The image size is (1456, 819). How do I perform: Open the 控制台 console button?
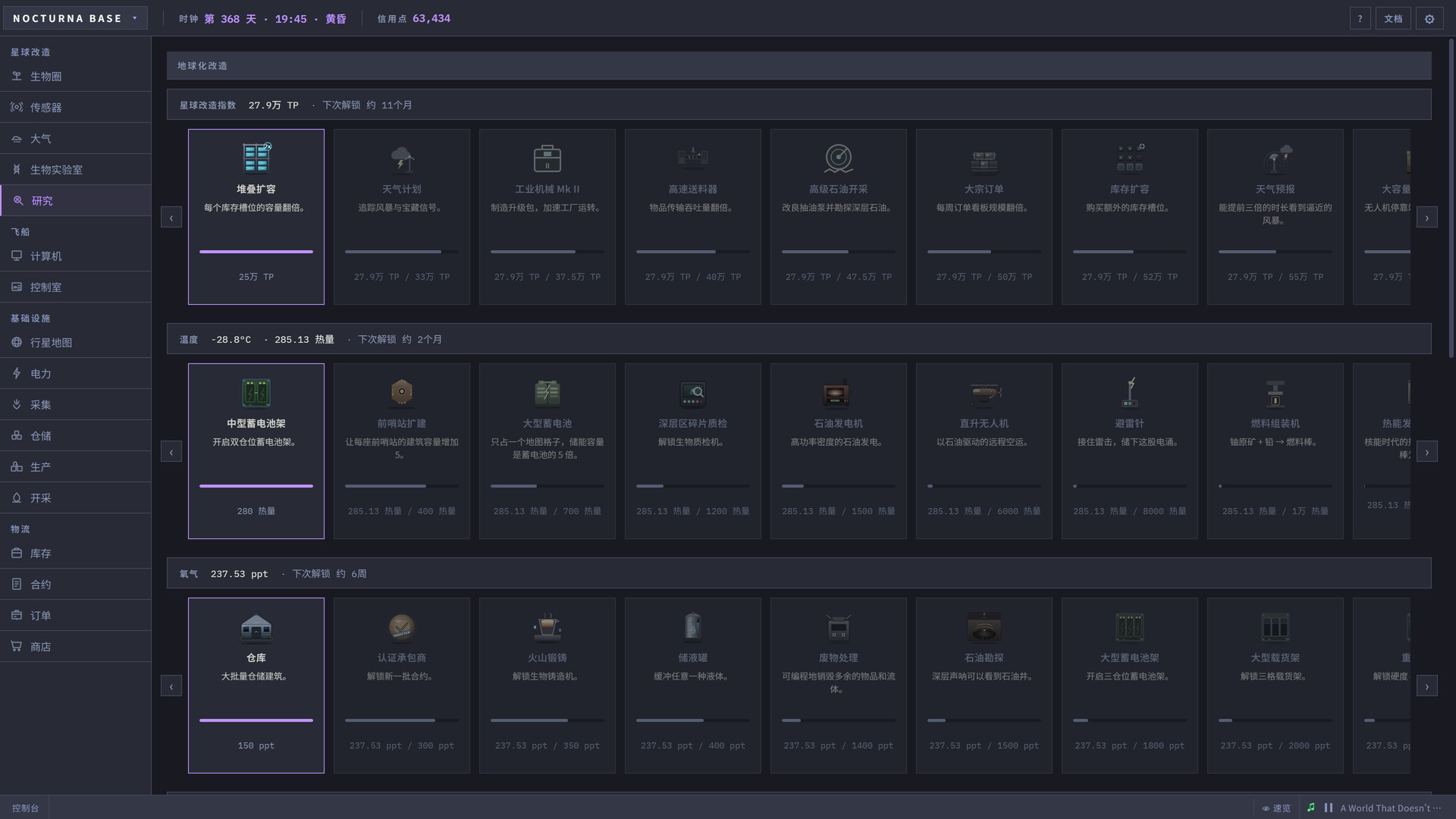click(x=25, y=808)
